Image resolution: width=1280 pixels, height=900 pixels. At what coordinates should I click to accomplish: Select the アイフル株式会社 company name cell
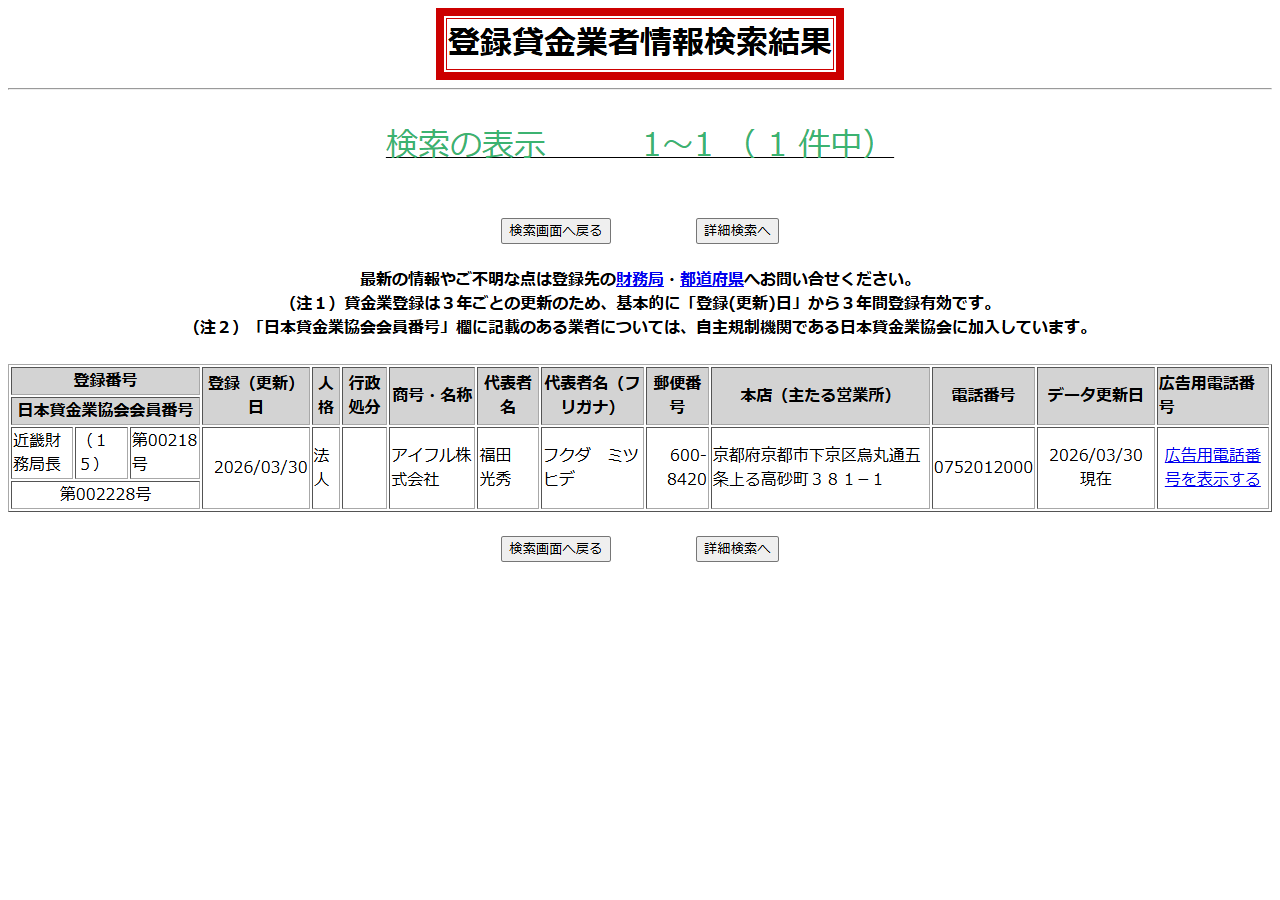click(x=432, y=468)
